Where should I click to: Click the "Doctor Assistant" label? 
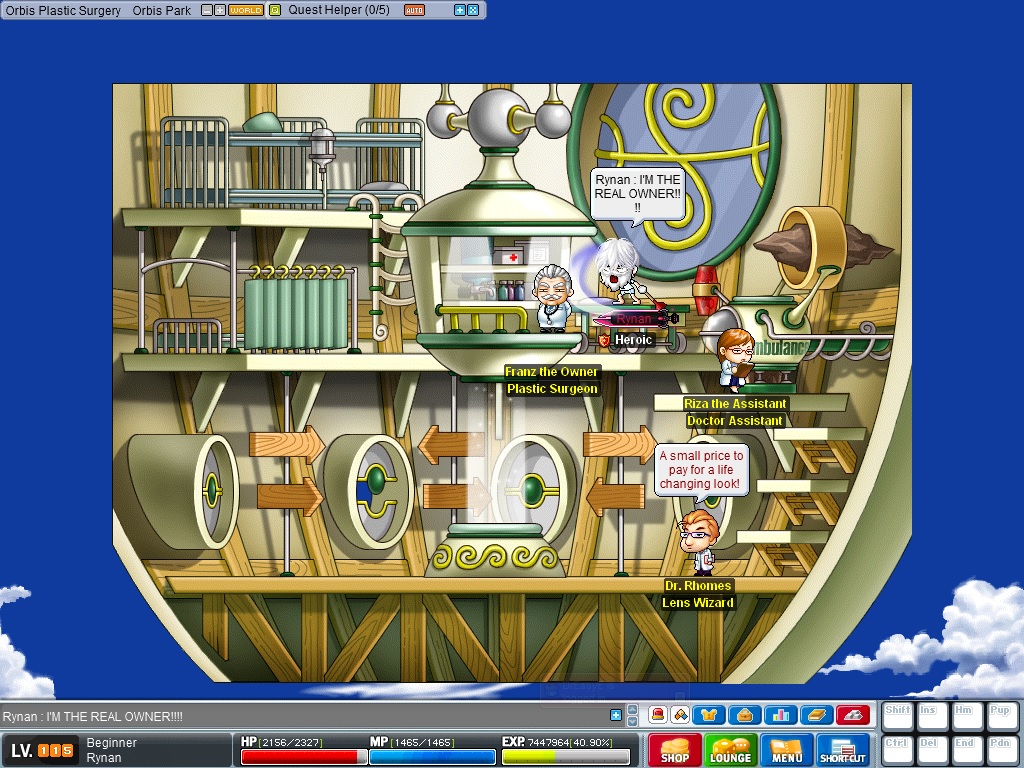[x=735, y=421]
